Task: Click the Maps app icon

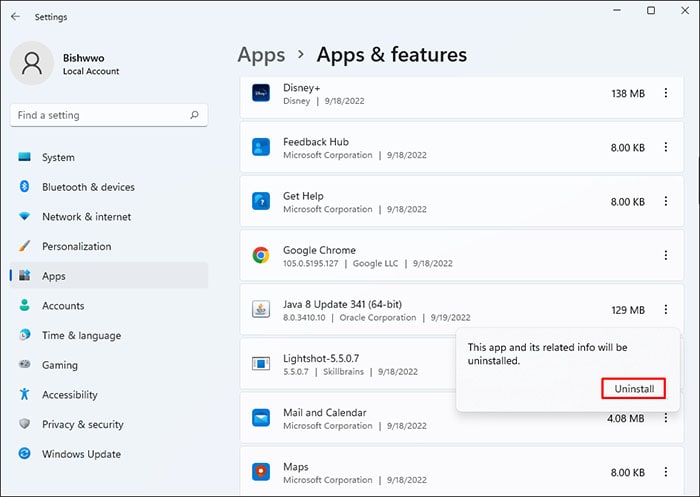Action: (261, 472)
